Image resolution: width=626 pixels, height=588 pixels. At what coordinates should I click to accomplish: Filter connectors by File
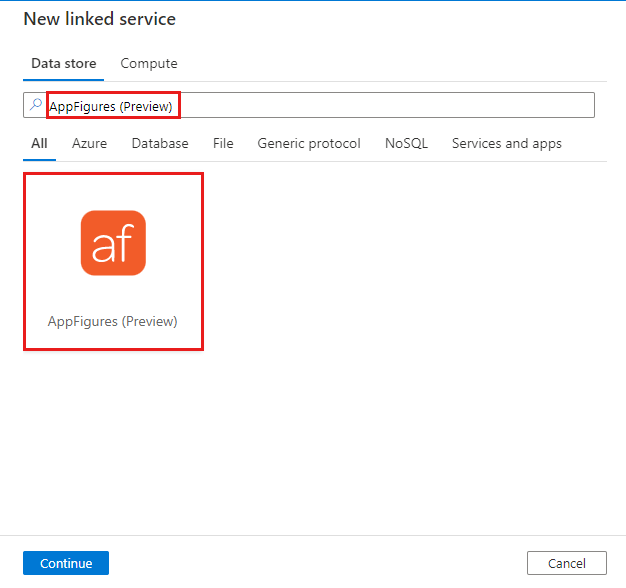(223, 143)
